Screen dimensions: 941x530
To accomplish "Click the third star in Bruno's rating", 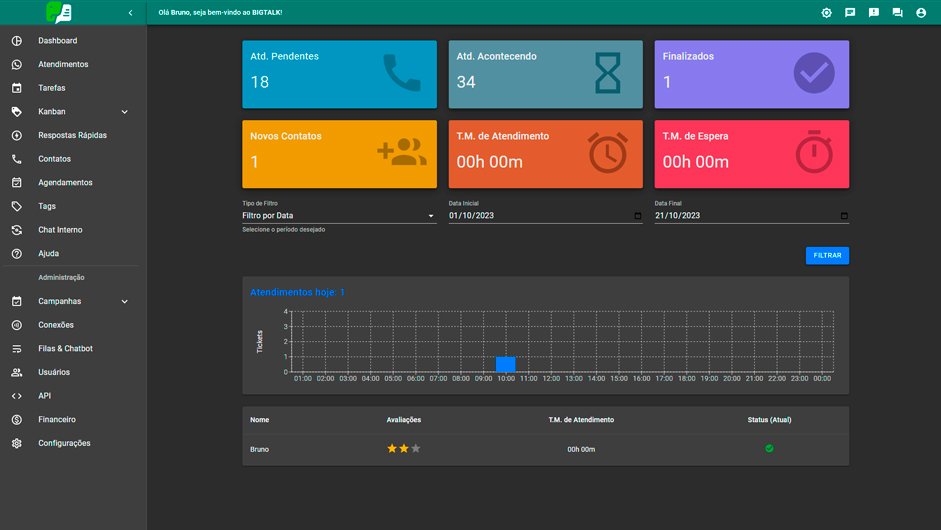I will pyautogui.click(x=416, y=449).
